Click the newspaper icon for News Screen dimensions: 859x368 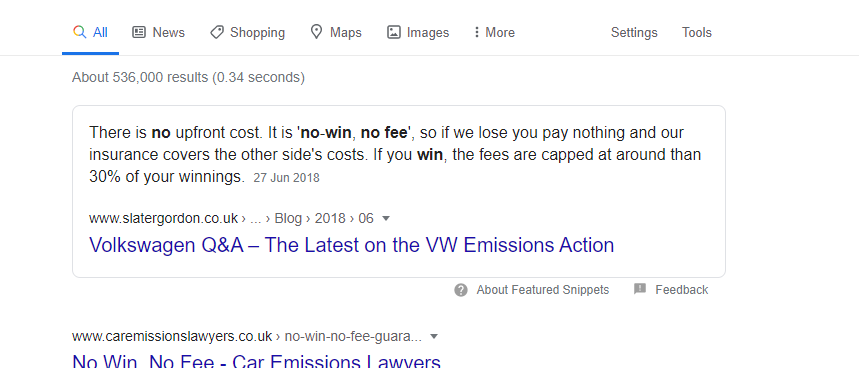click(x=139, y=32)
